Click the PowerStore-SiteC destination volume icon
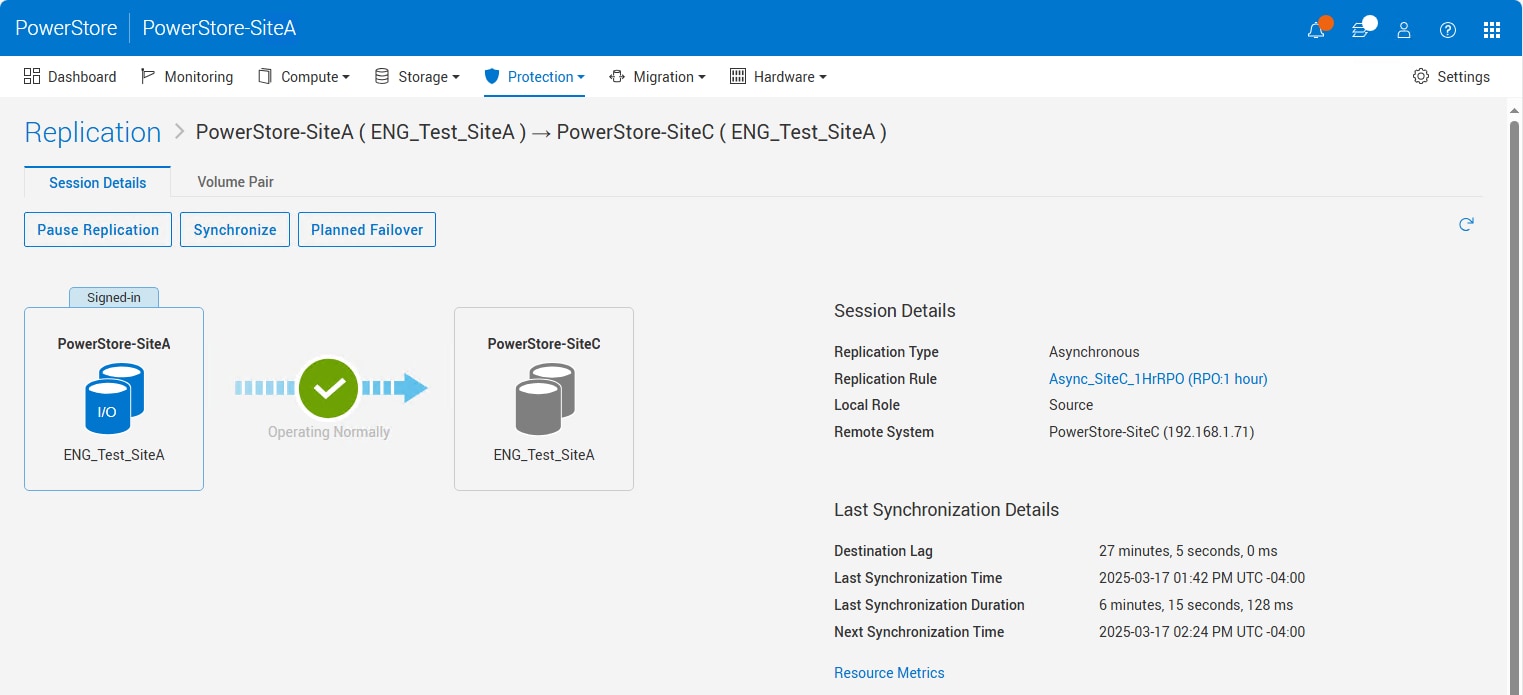Image resolution: width=1523 pixels, height=695 pixels. pos(544,398)
